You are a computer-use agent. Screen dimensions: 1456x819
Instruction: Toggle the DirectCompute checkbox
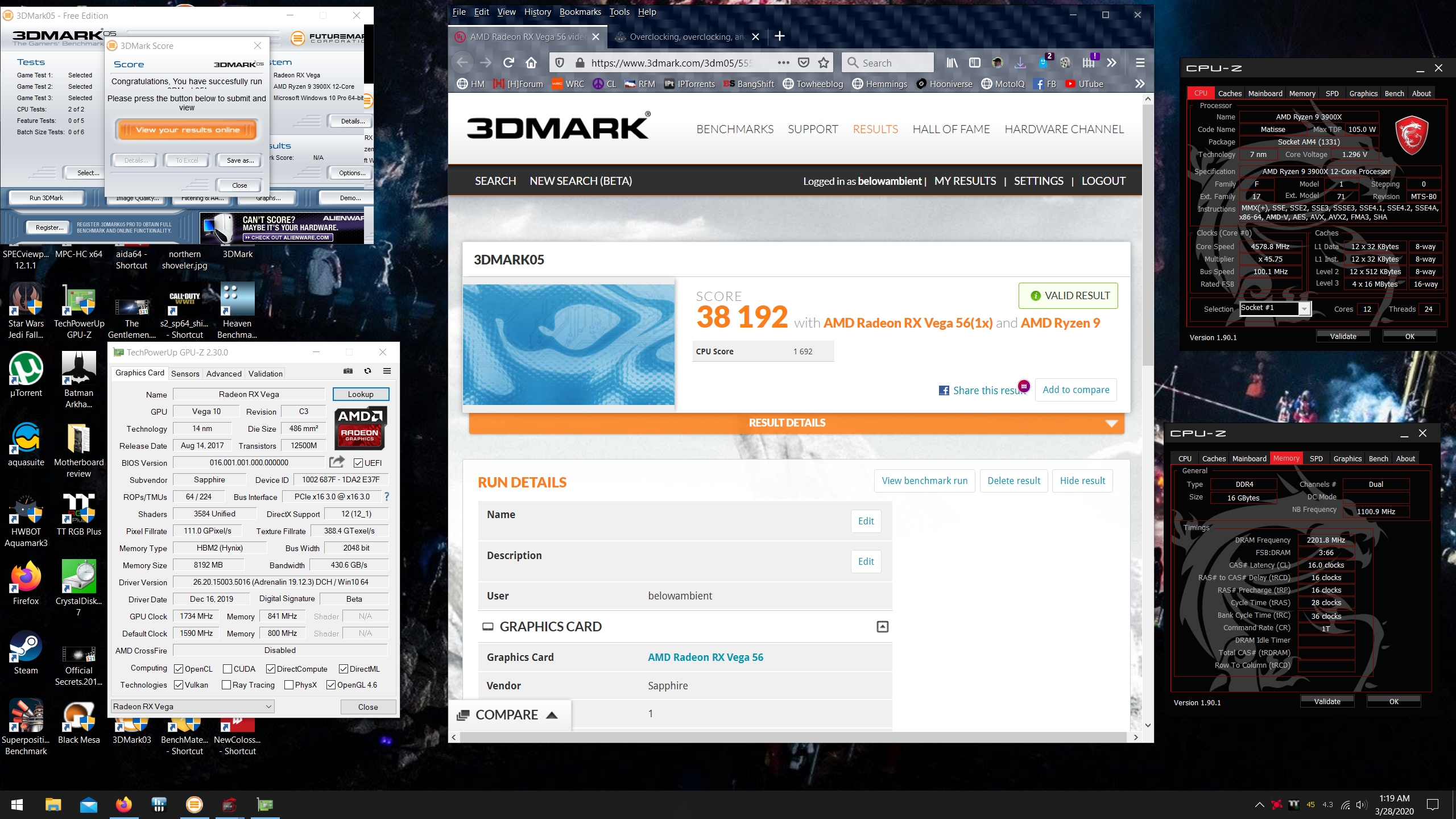click(271, 669)
